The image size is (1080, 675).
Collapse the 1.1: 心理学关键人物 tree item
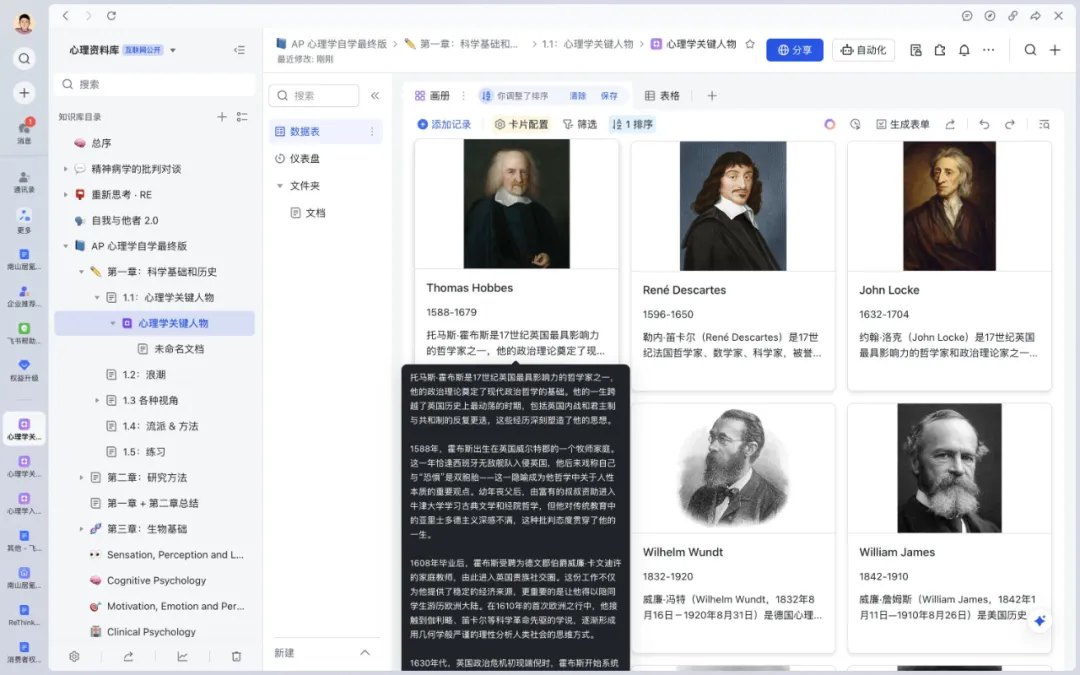click(x=96, y=298)
